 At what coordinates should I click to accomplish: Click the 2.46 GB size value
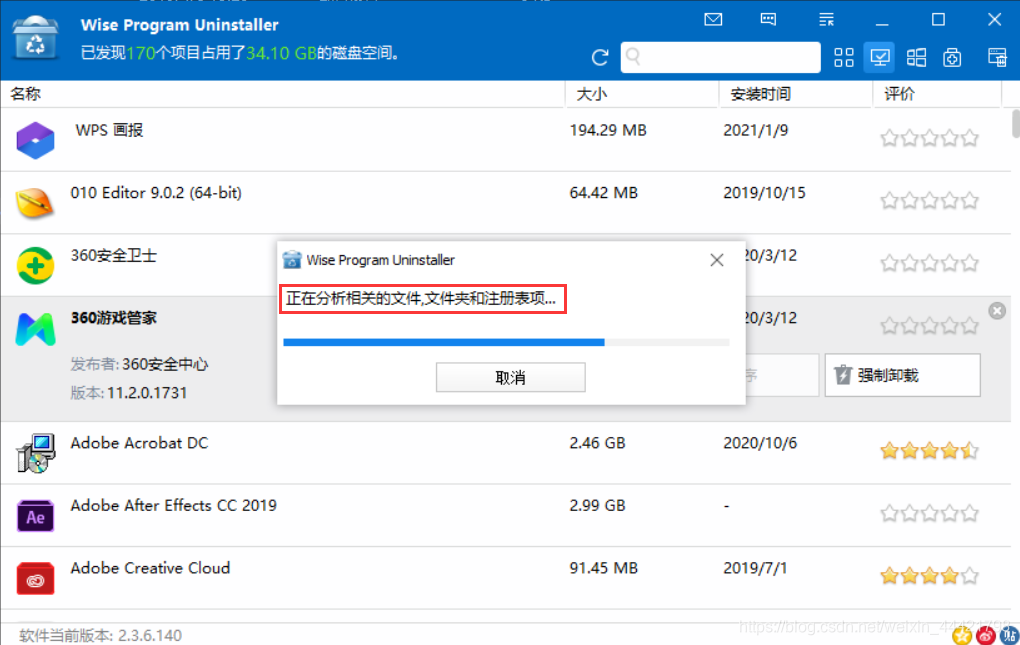coord(597,443)
